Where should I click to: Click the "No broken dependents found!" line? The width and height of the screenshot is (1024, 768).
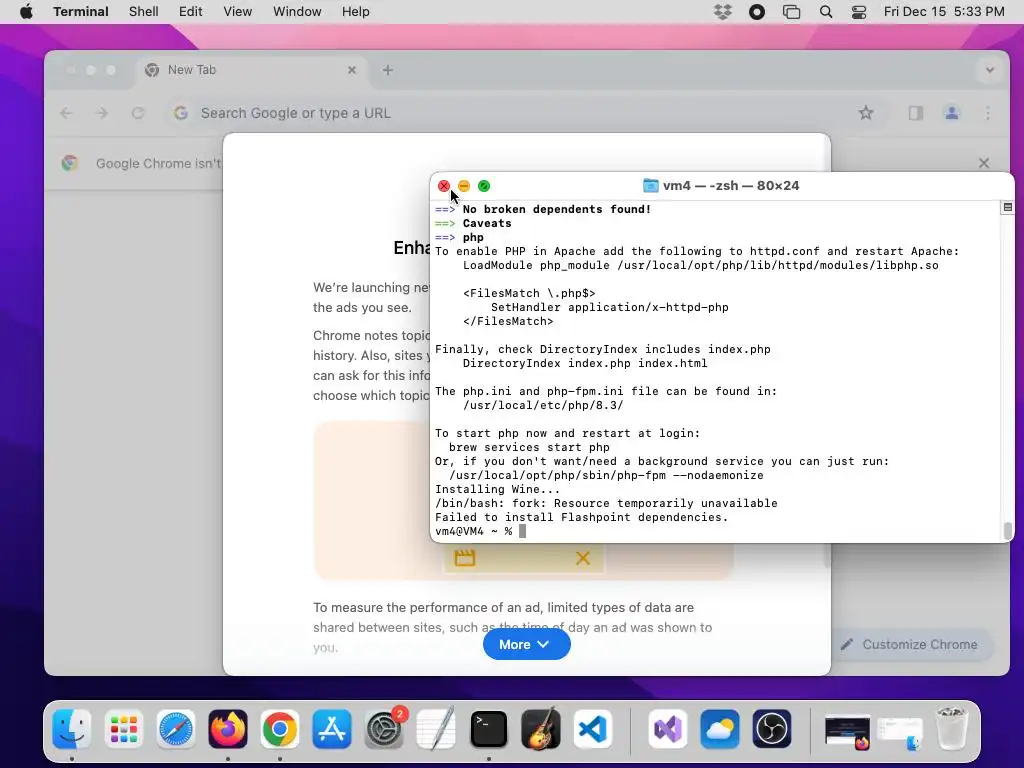(556, 209)
